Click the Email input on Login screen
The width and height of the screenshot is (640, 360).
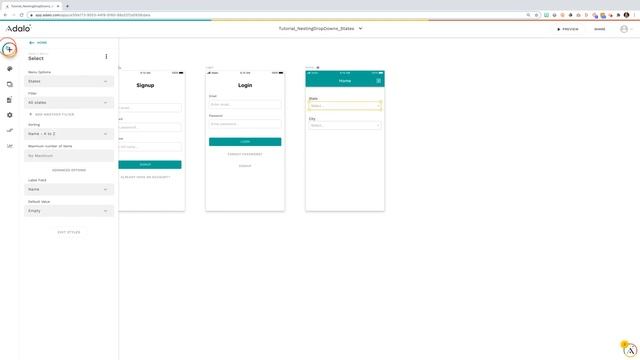[x=245, y=104]
